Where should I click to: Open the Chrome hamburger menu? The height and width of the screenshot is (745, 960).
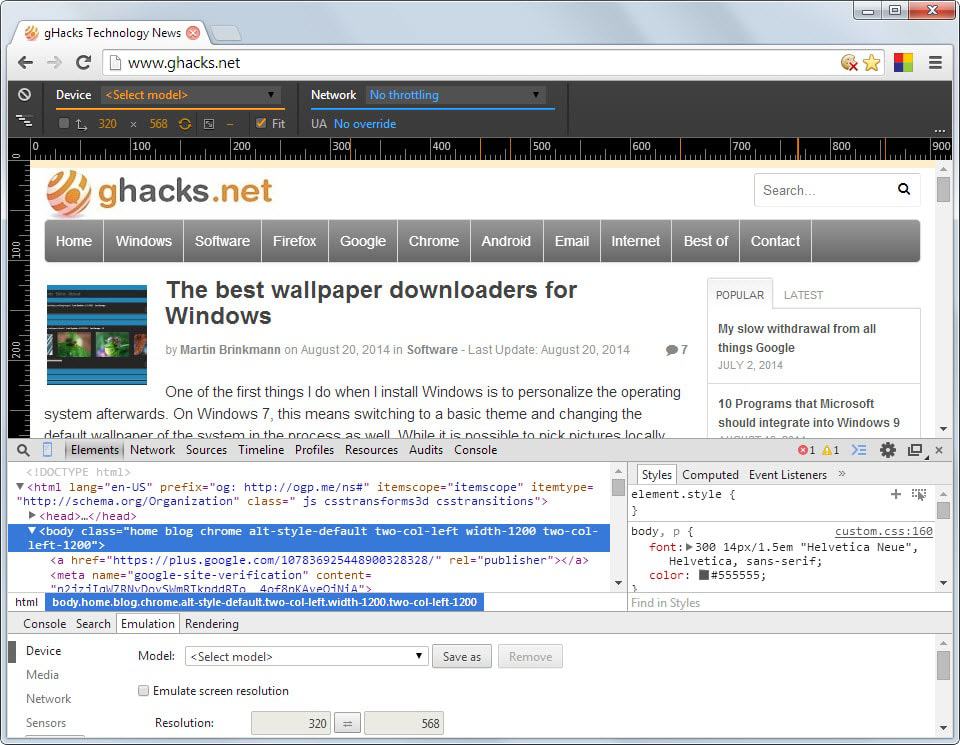935,62
